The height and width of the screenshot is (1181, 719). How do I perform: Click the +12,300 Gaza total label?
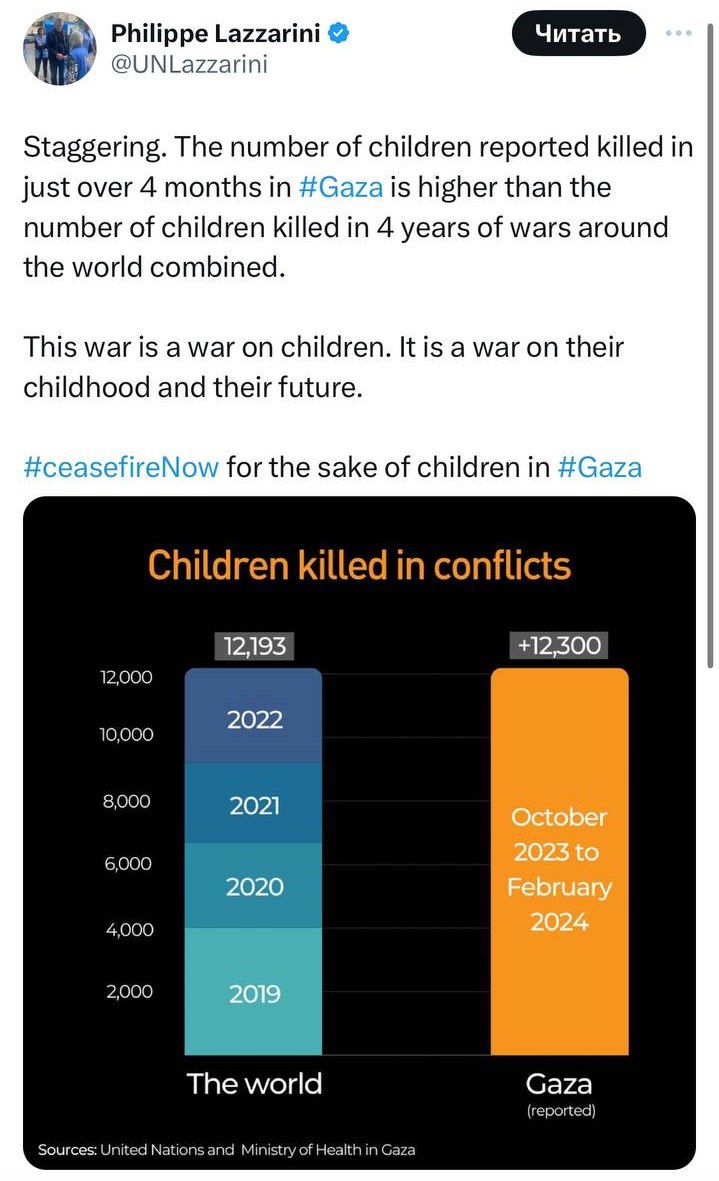[x=560, y=646]
